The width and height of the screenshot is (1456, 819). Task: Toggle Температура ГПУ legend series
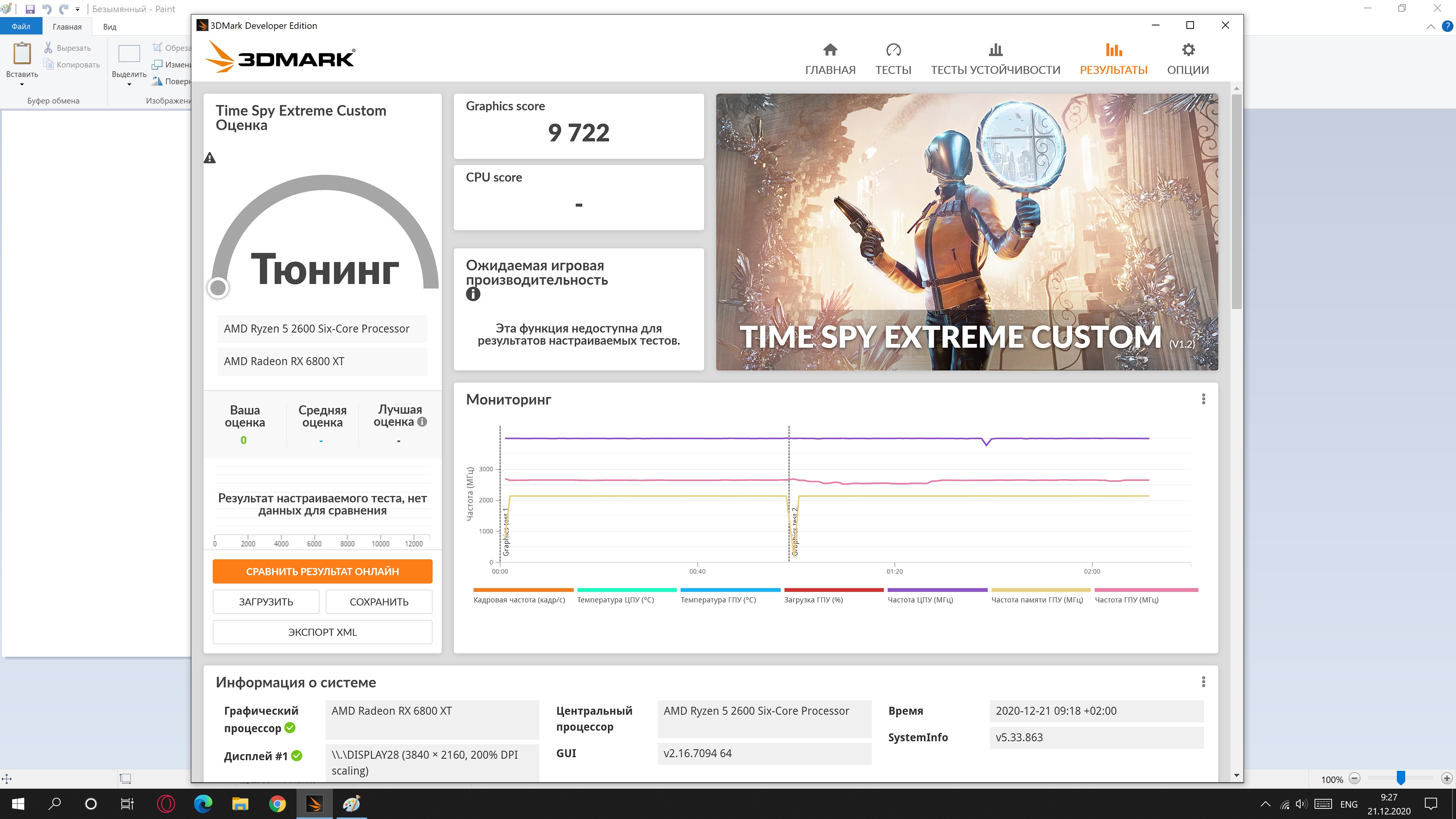pos(718,600)
